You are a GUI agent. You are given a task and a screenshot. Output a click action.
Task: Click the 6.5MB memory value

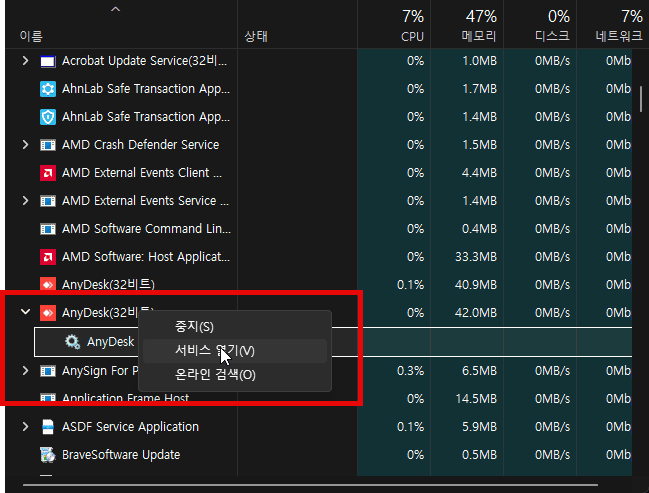(x=479, y=371)
